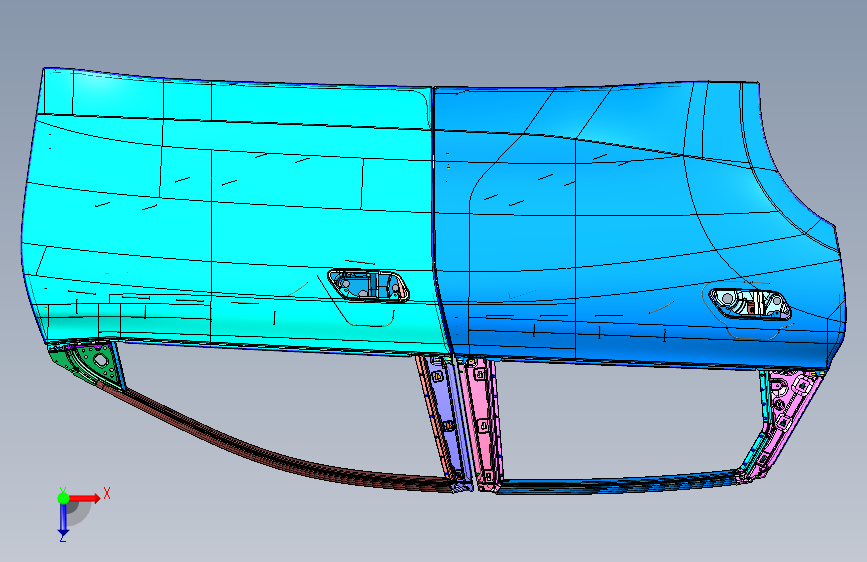Pick the front door handle recess

coord(368,285)
